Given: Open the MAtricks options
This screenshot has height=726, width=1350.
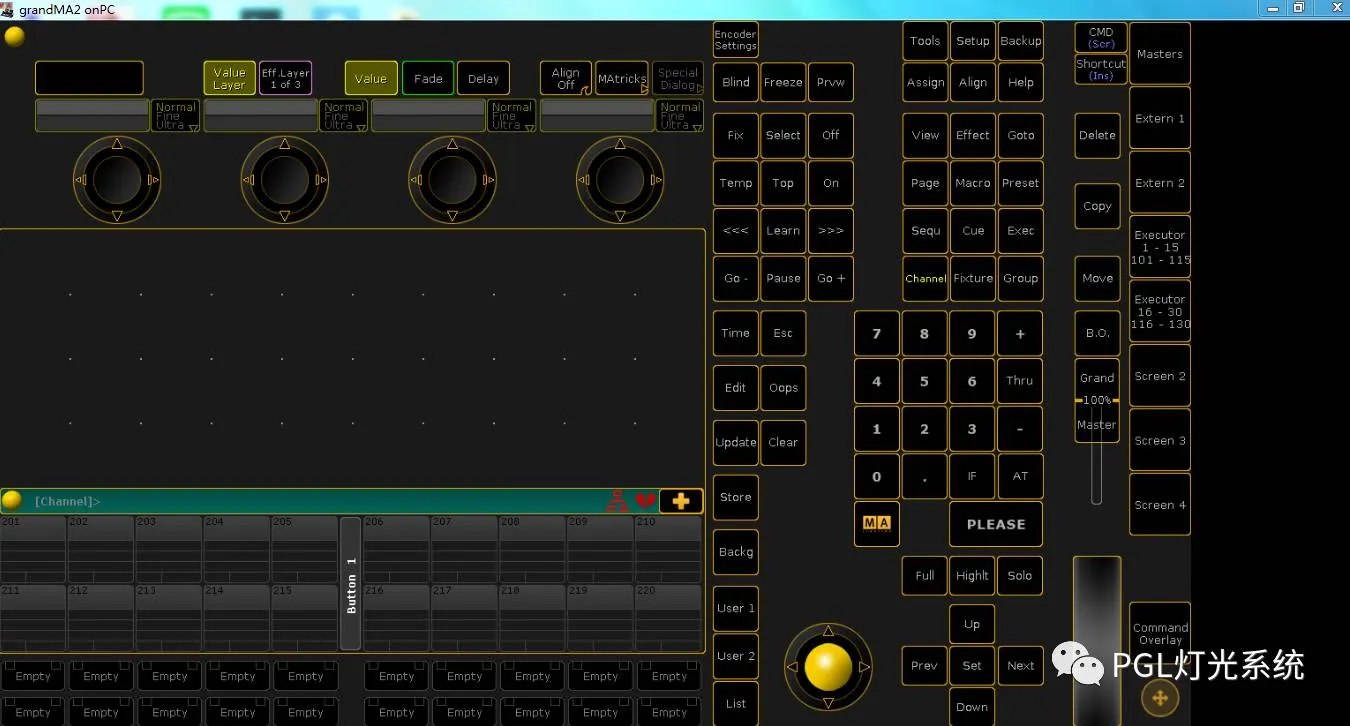Looking at the screenshot, I should [622, 78].
